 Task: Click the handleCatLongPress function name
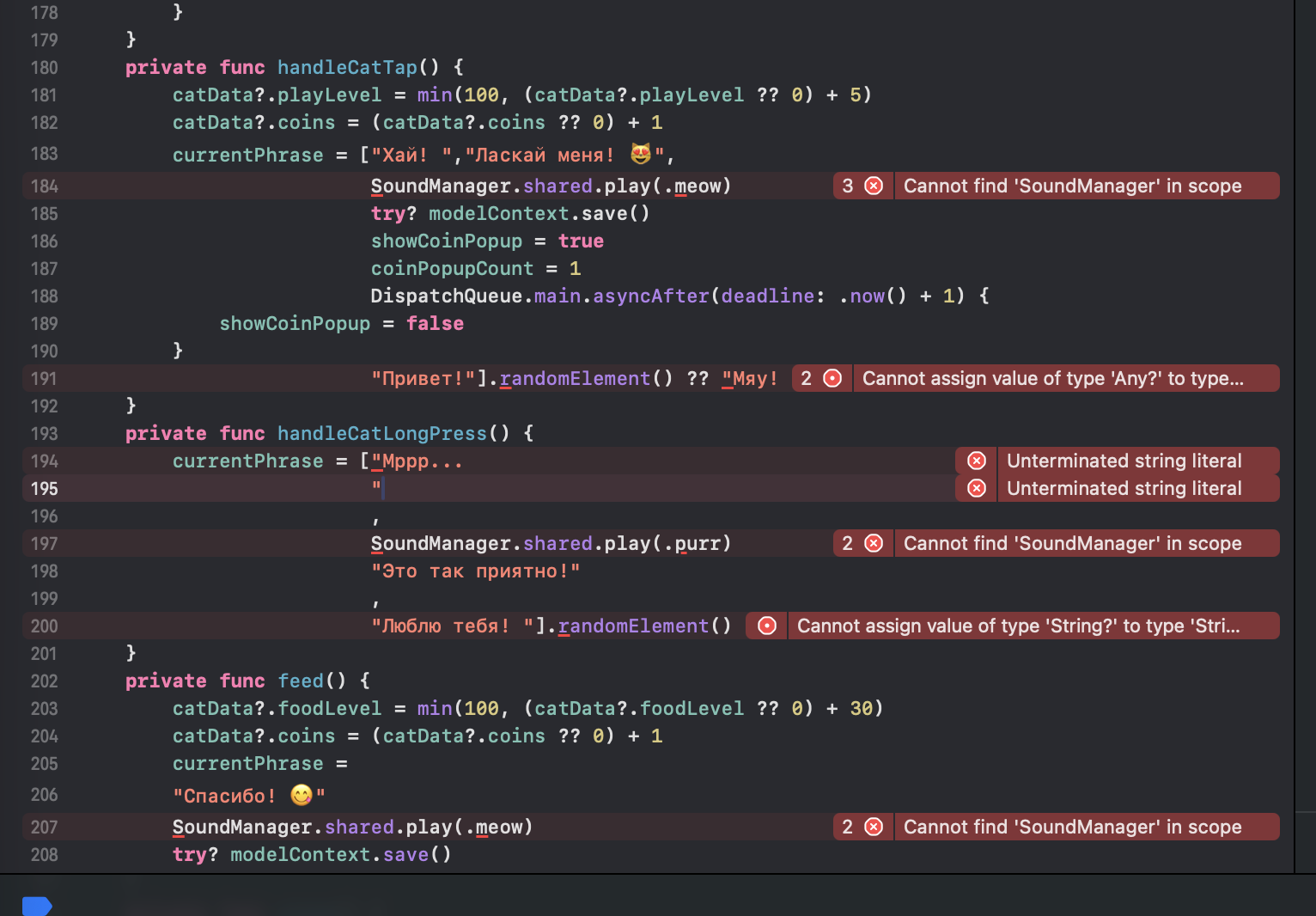point(381,433)
